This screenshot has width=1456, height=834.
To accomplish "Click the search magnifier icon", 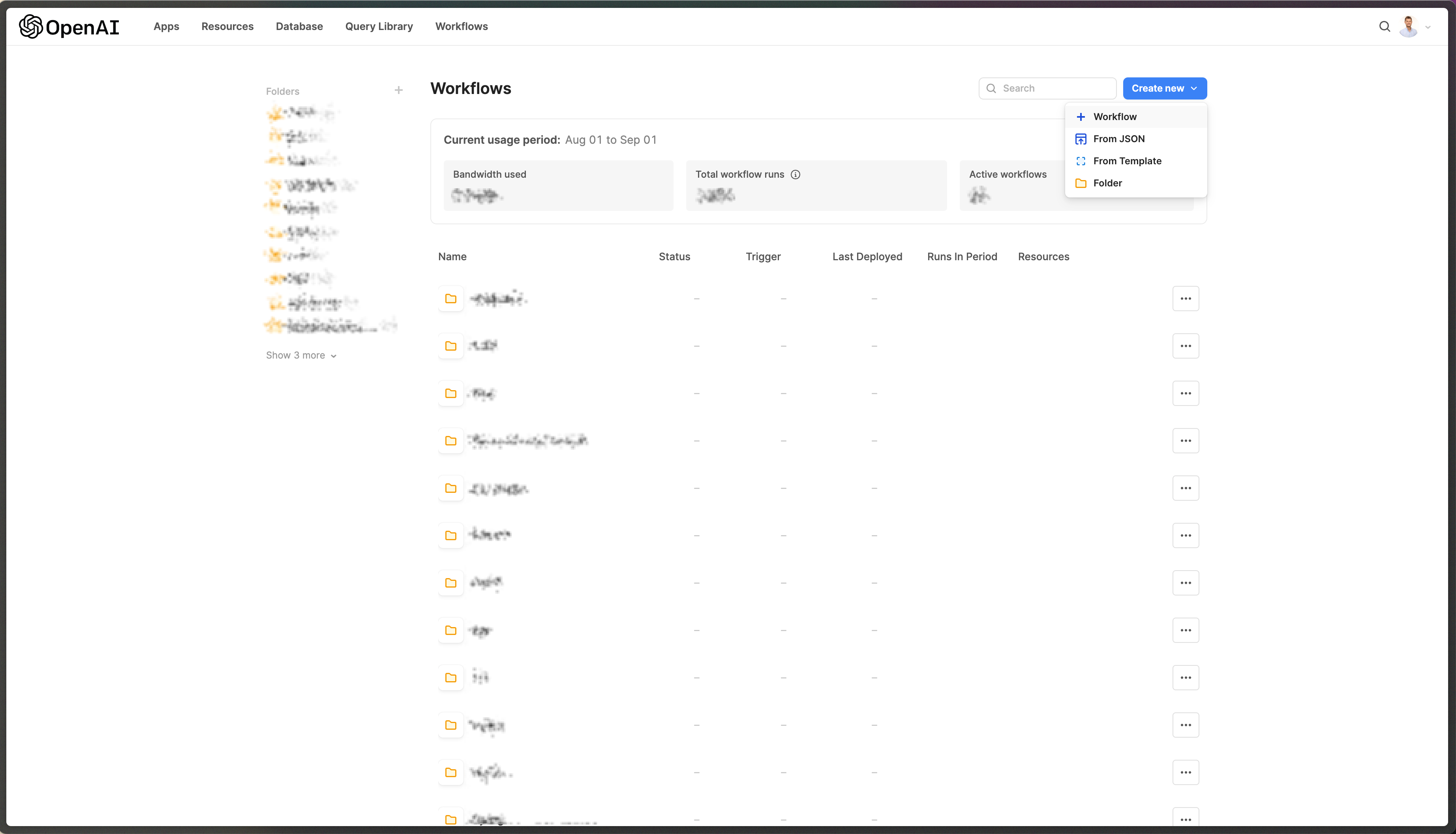I will (1384, 26).
